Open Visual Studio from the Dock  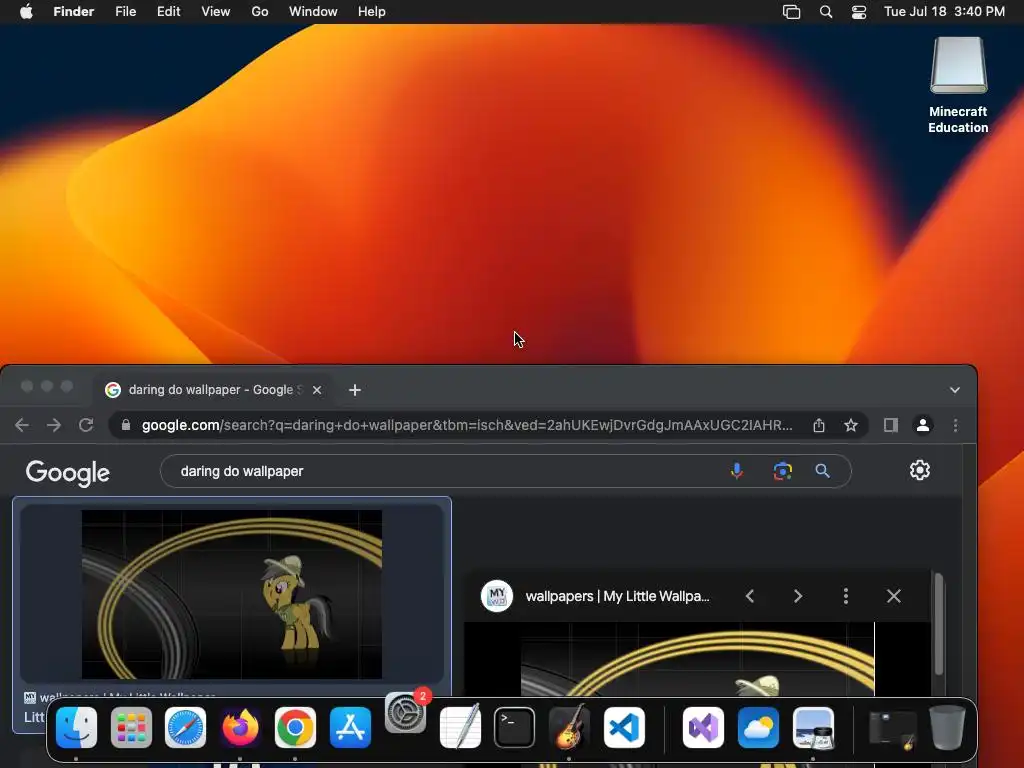pyautogui.click(x=703, y=728)
